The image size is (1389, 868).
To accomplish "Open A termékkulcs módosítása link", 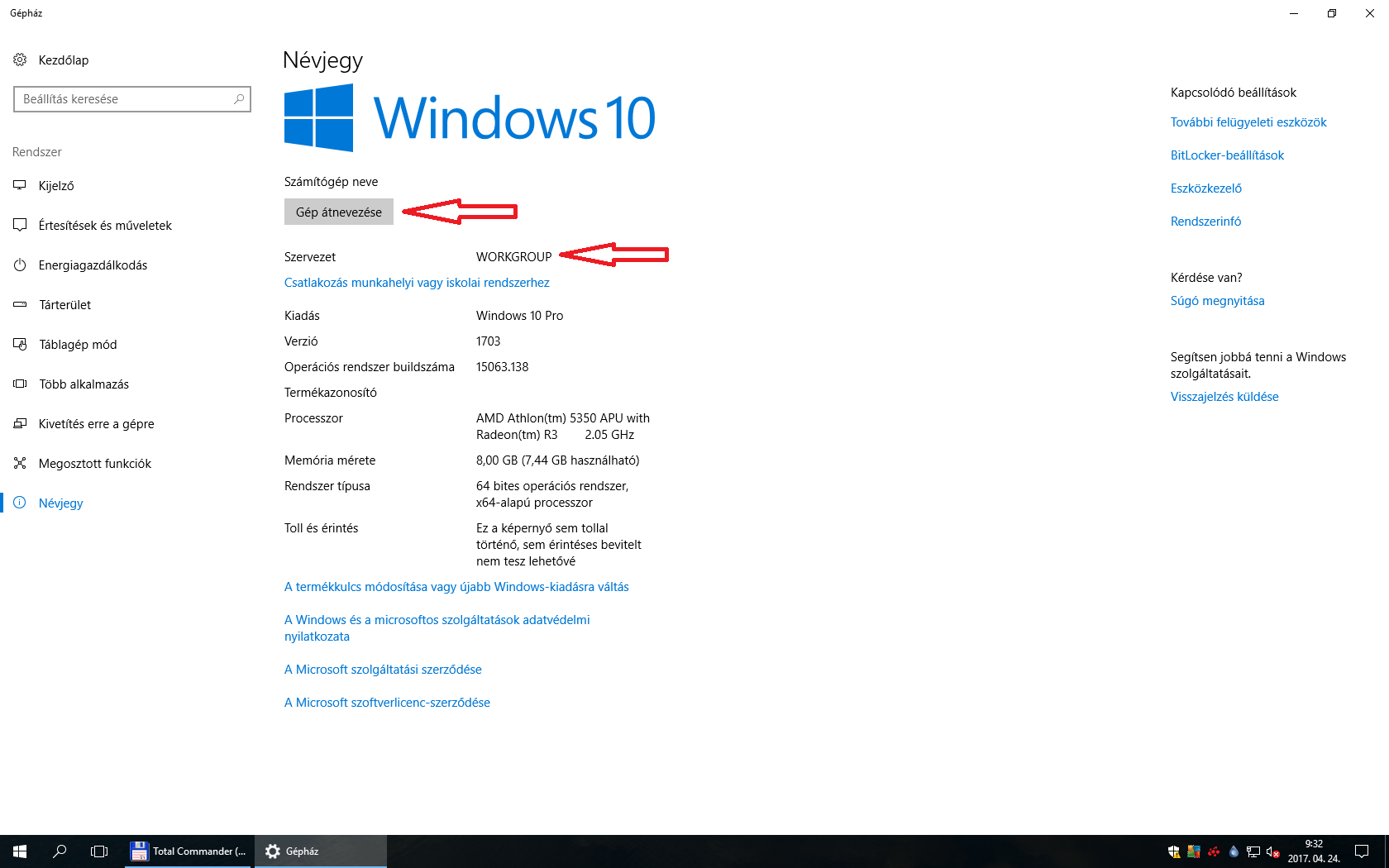I will tap(456, 587).
